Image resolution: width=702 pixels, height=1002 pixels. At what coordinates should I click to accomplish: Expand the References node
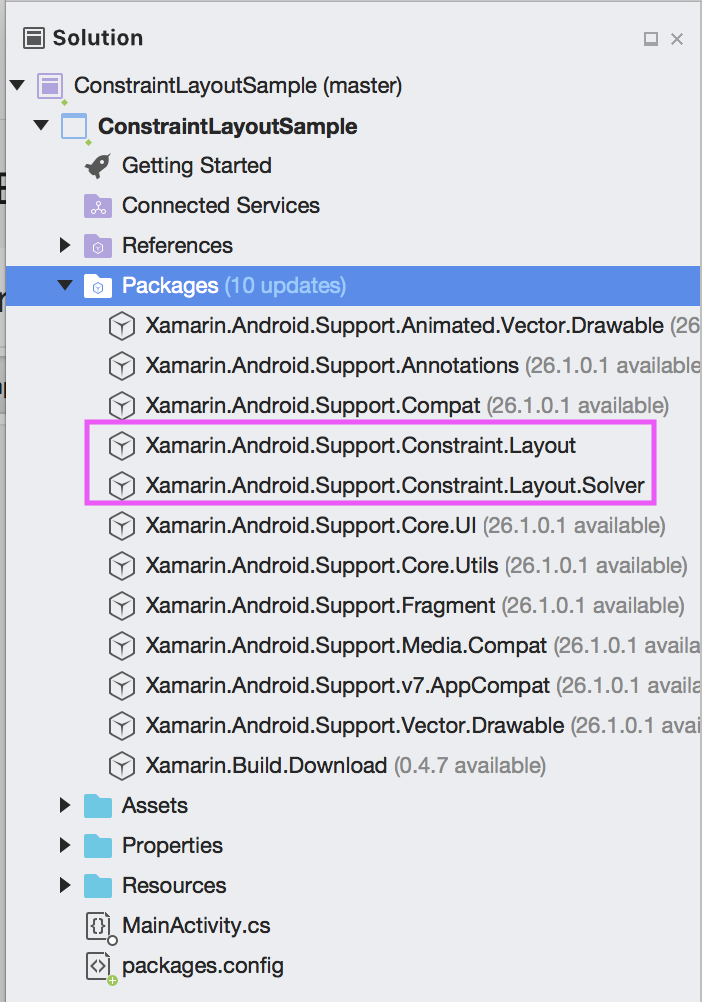coord(65,245)
